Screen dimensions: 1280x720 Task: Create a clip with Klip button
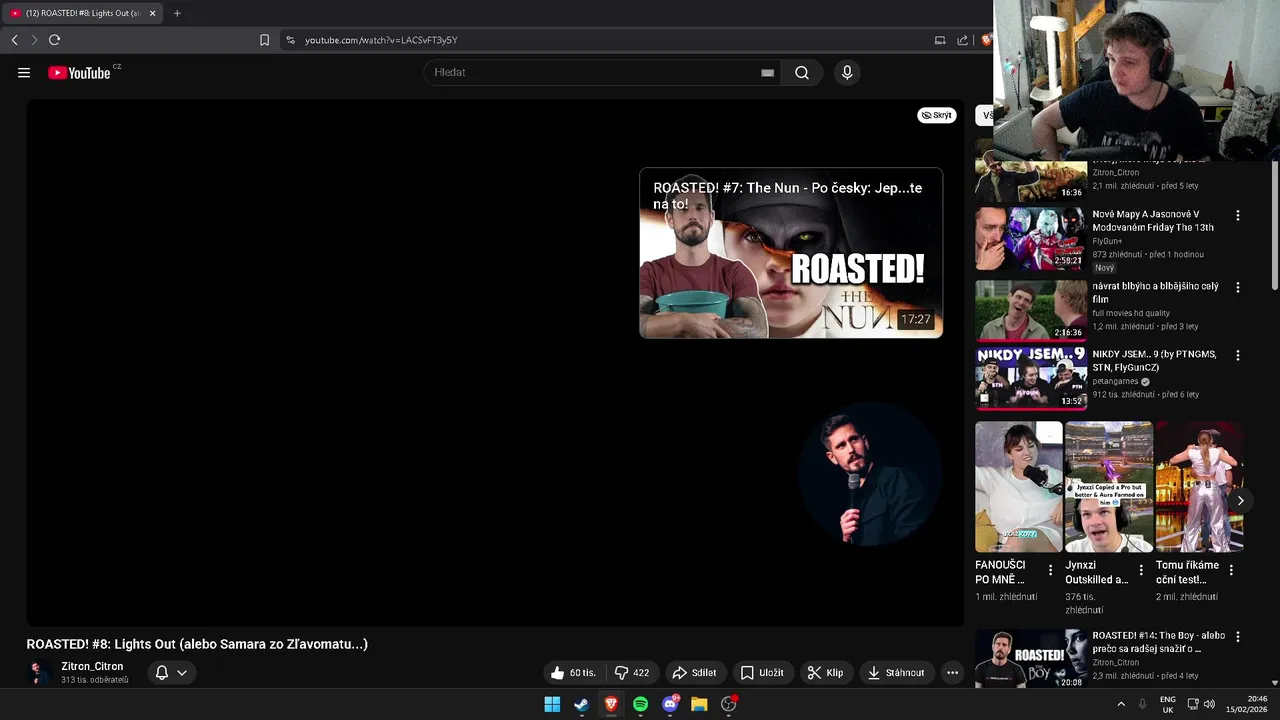[826, 673]
